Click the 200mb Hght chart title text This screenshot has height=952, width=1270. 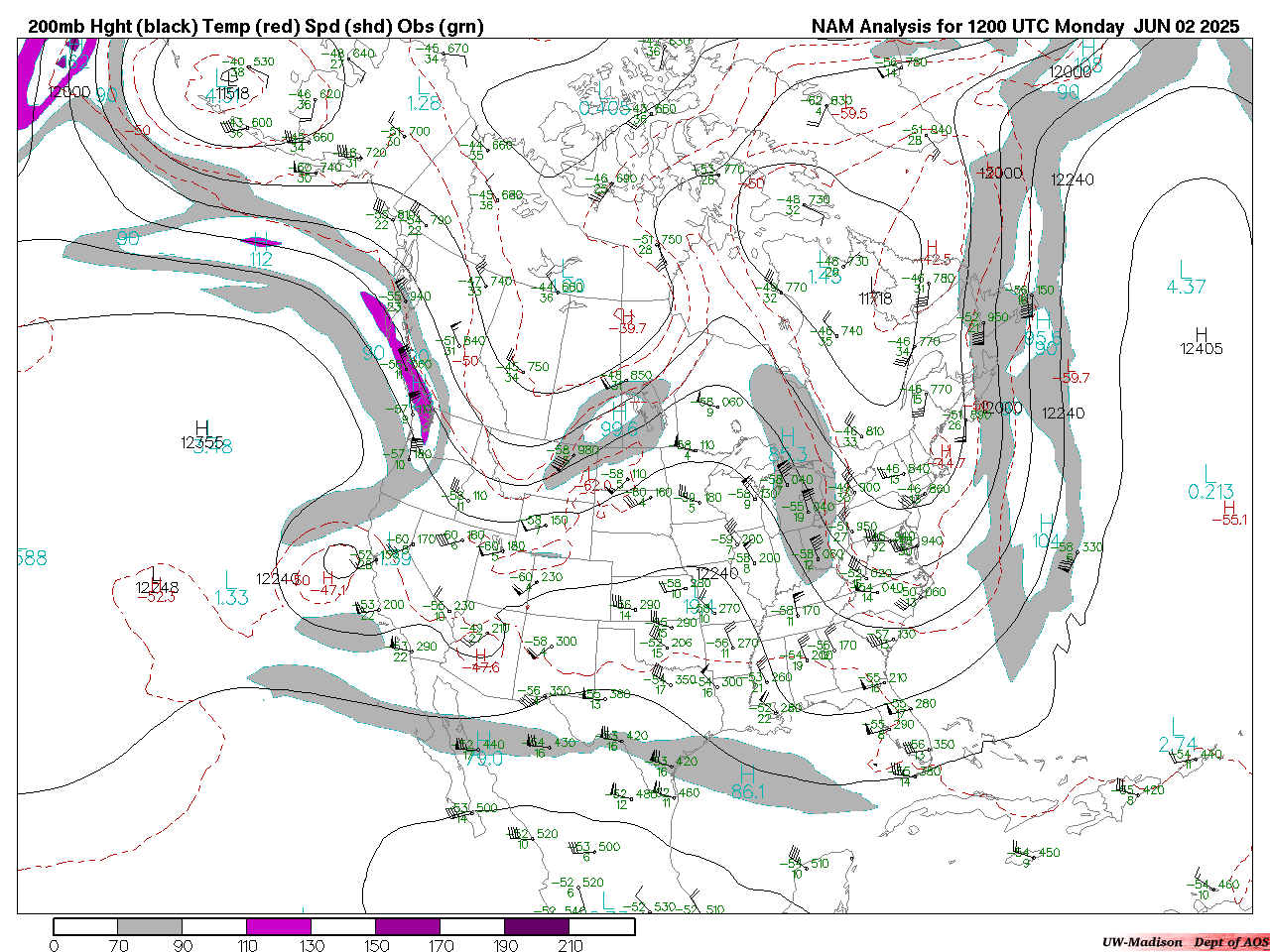(256, 27)
